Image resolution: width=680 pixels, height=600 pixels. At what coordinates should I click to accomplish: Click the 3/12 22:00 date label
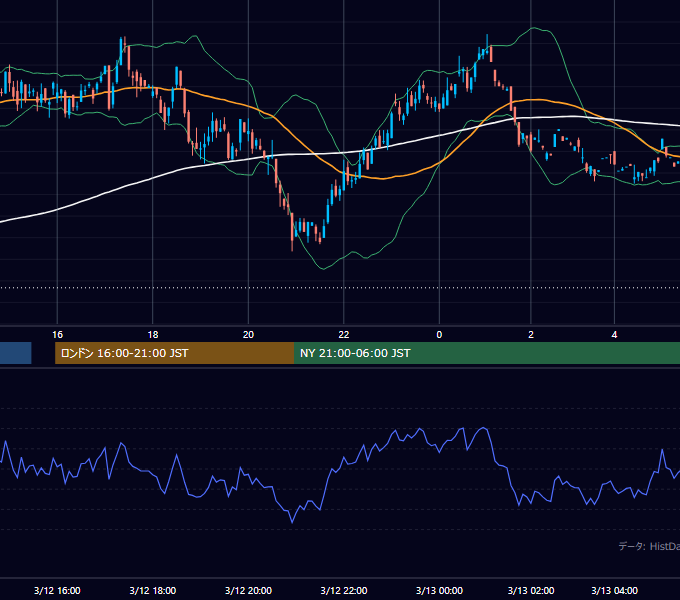click(x=343, y=590)
